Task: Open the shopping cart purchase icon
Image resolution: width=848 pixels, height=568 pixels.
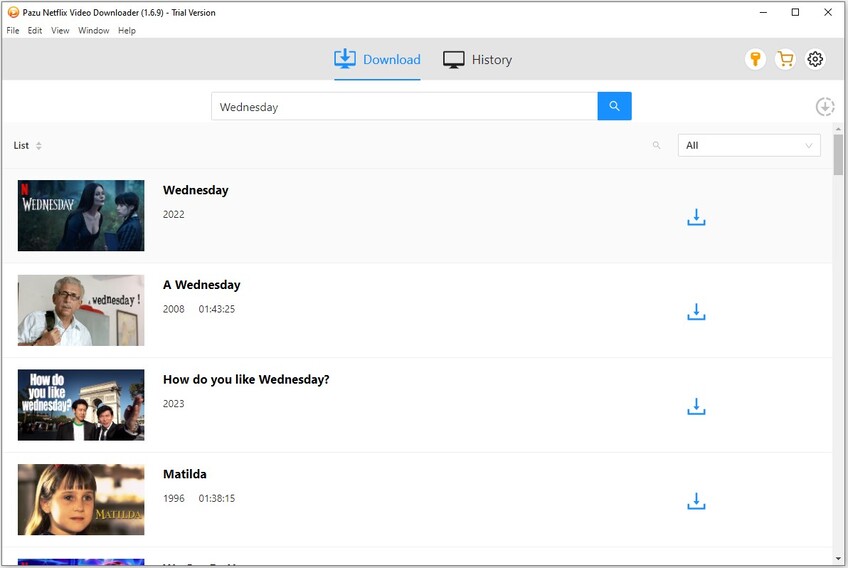Action: 785,59
